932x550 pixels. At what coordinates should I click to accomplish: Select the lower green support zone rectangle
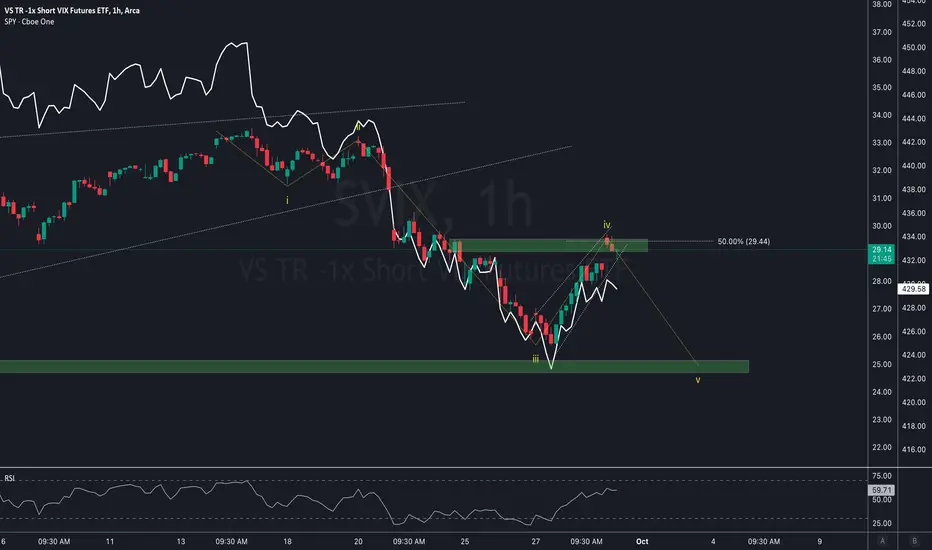pos(374,366)
